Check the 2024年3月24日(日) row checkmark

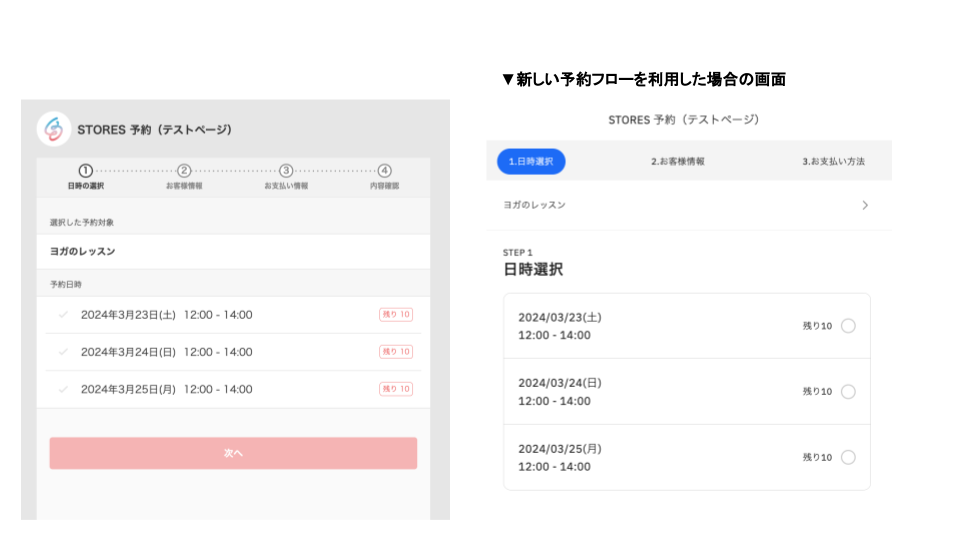tap(63, 352)
